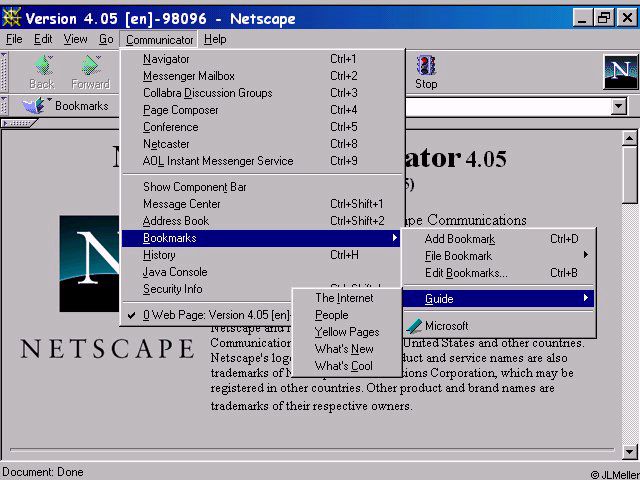Choose Page Composer from Communicator menu

[180, 110]
